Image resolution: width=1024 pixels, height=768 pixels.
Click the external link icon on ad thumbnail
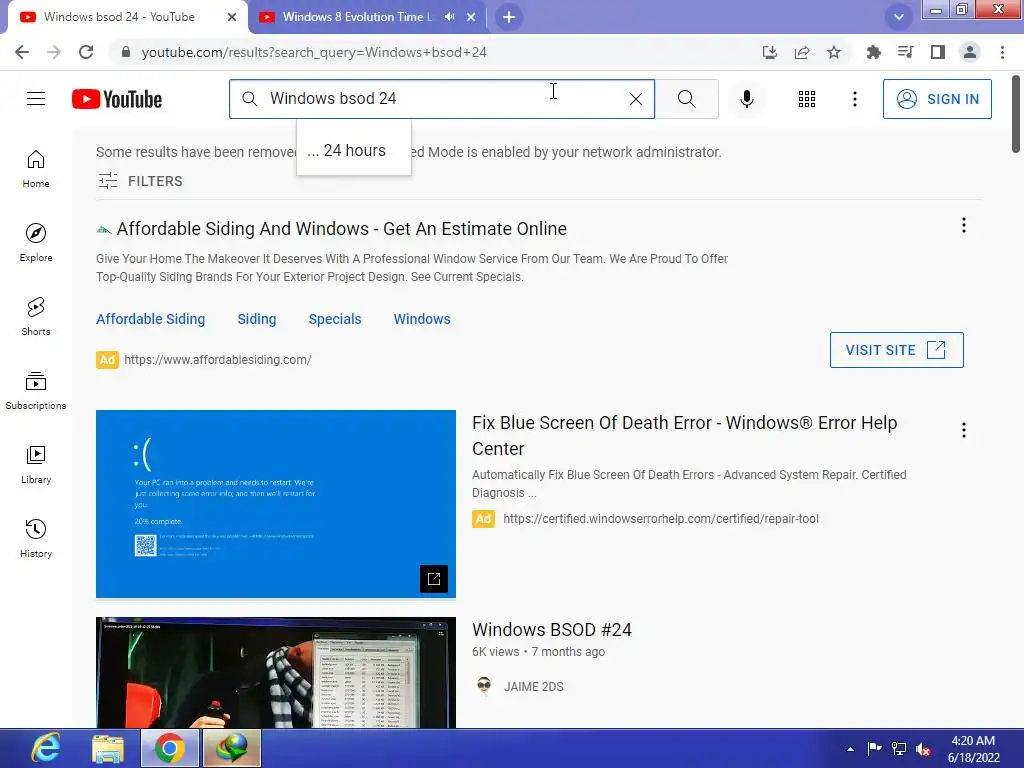coord(434,579)
